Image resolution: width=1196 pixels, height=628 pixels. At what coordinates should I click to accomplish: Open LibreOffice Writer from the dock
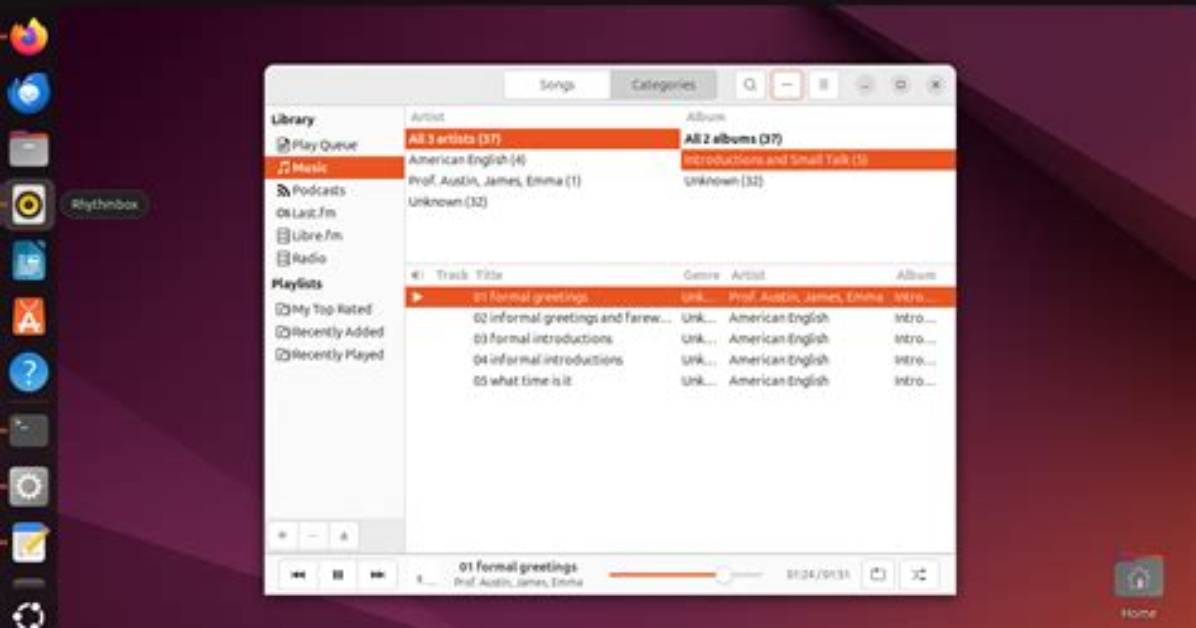coord(28,260)
